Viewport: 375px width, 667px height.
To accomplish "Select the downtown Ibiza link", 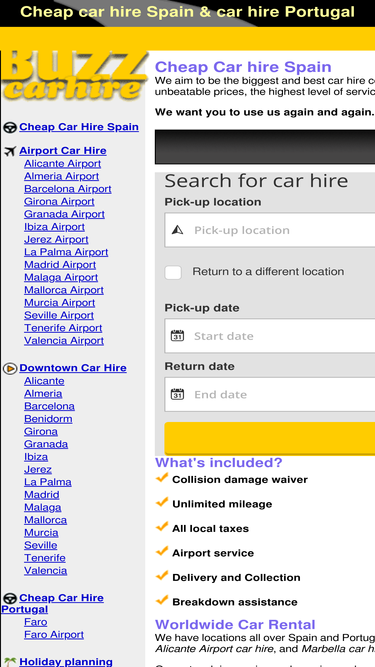I will (x=36, y=457).
